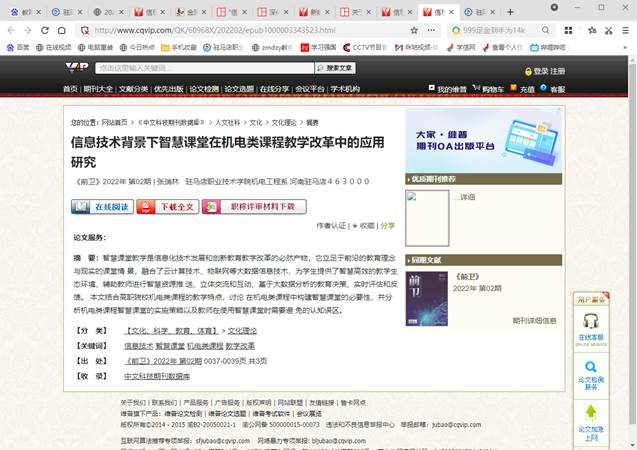Image resolution: width=637 pixels, height=450 pixels.
Task: Open the browser hamburger main menu
Action: [x=625, y=30]
